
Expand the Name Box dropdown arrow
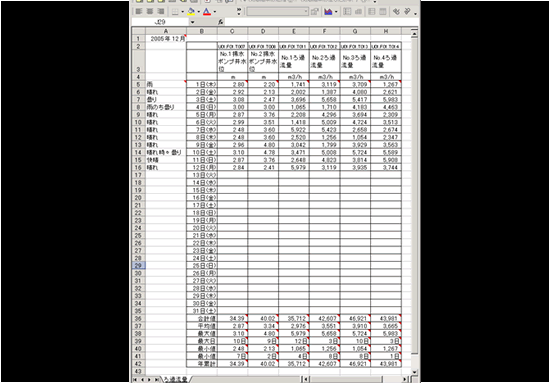click(192, 22)
